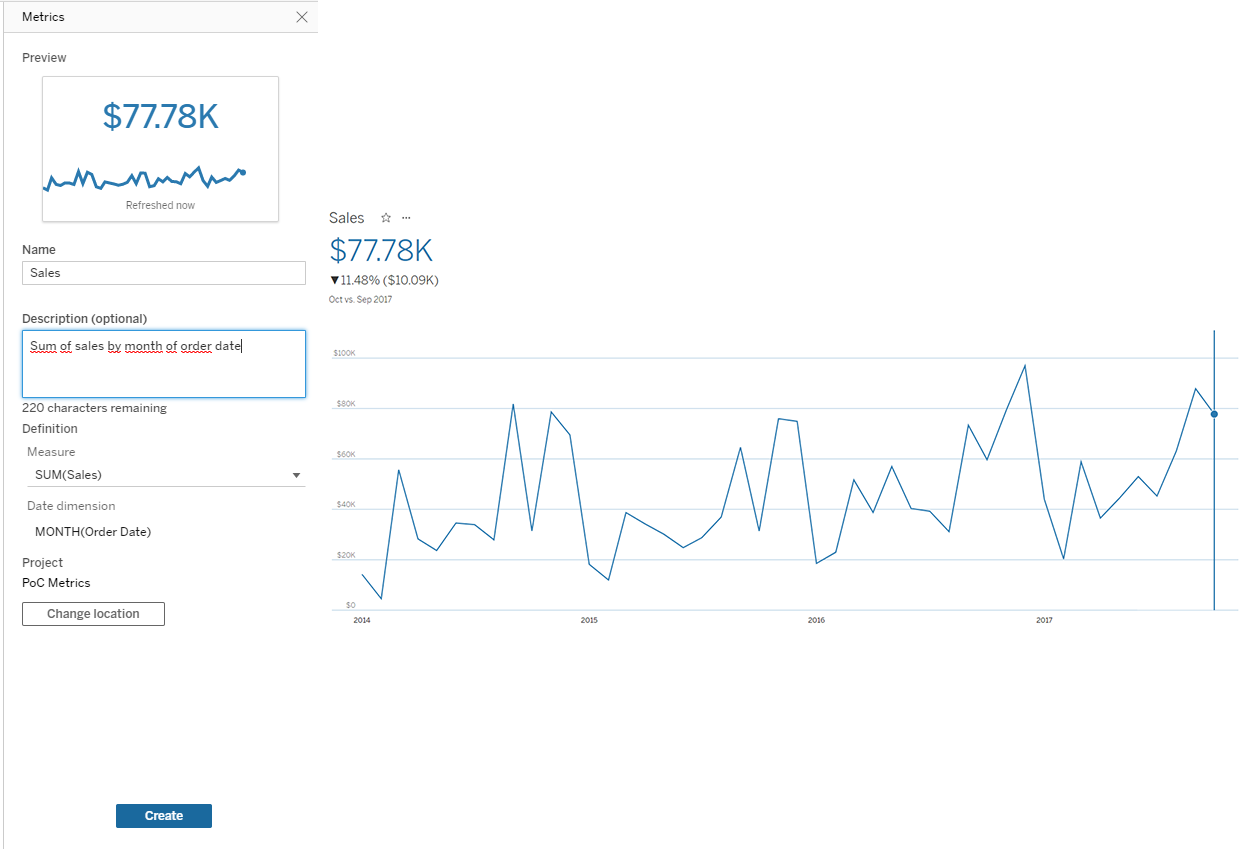Screen dimensions: 1242x849
Task: Click the current data point marker on chart
Action: tap(1214, 414)
